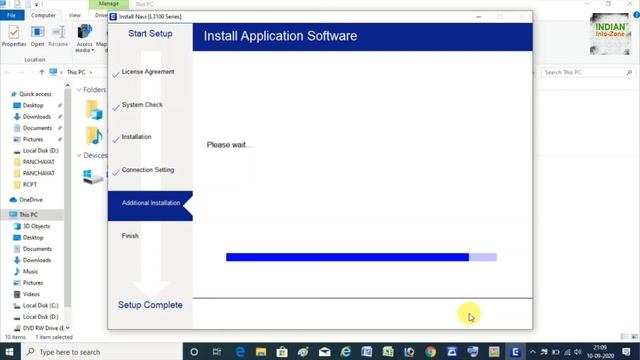Click the volume icon in system tray
Viewport: 640px width, 360px height.
click(x=578, y=352)
